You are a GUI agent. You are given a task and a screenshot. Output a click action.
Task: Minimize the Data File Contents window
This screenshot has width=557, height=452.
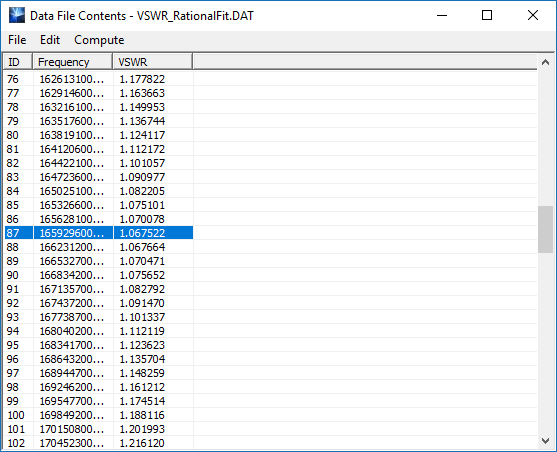442,16
